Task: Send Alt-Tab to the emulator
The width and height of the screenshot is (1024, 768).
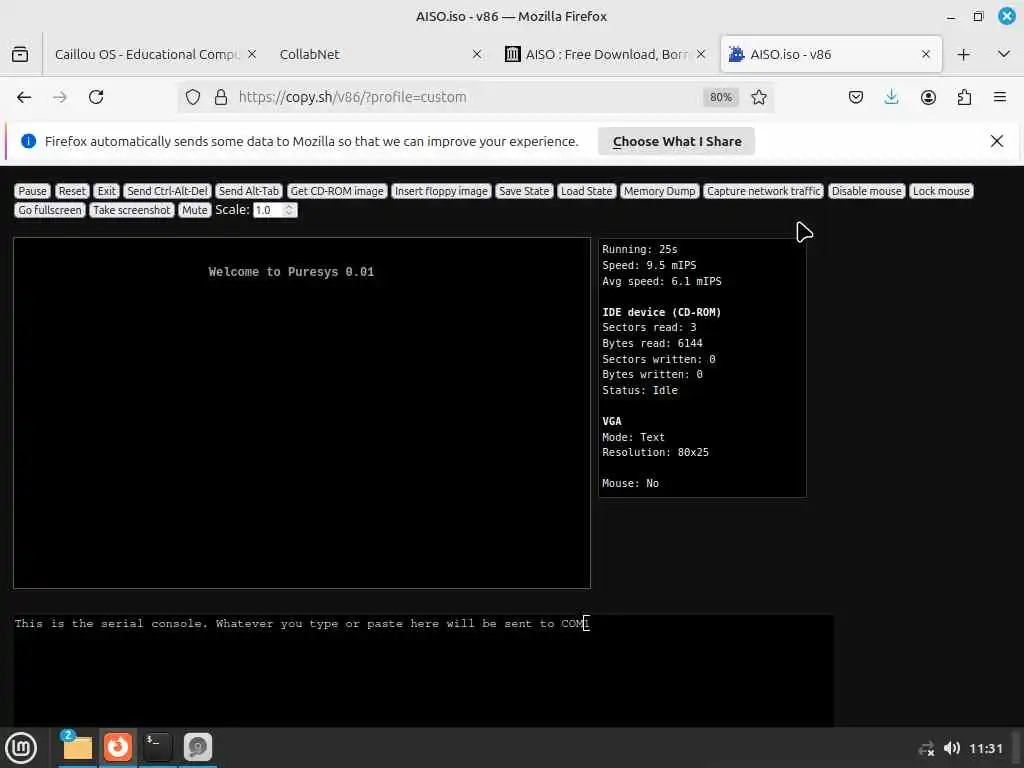Action: pyautogui.click(x=248, y=191)
